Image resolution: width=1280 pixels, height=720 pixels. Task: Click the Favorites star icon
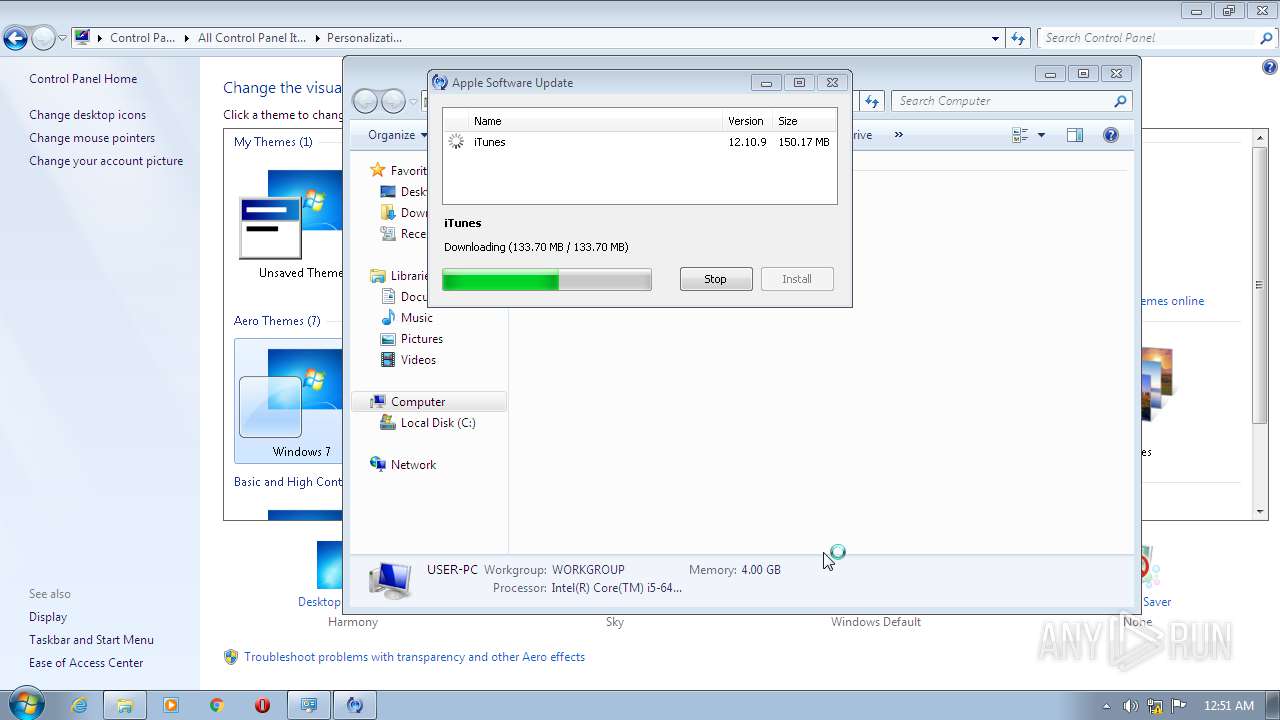click(x=377, y=171)
